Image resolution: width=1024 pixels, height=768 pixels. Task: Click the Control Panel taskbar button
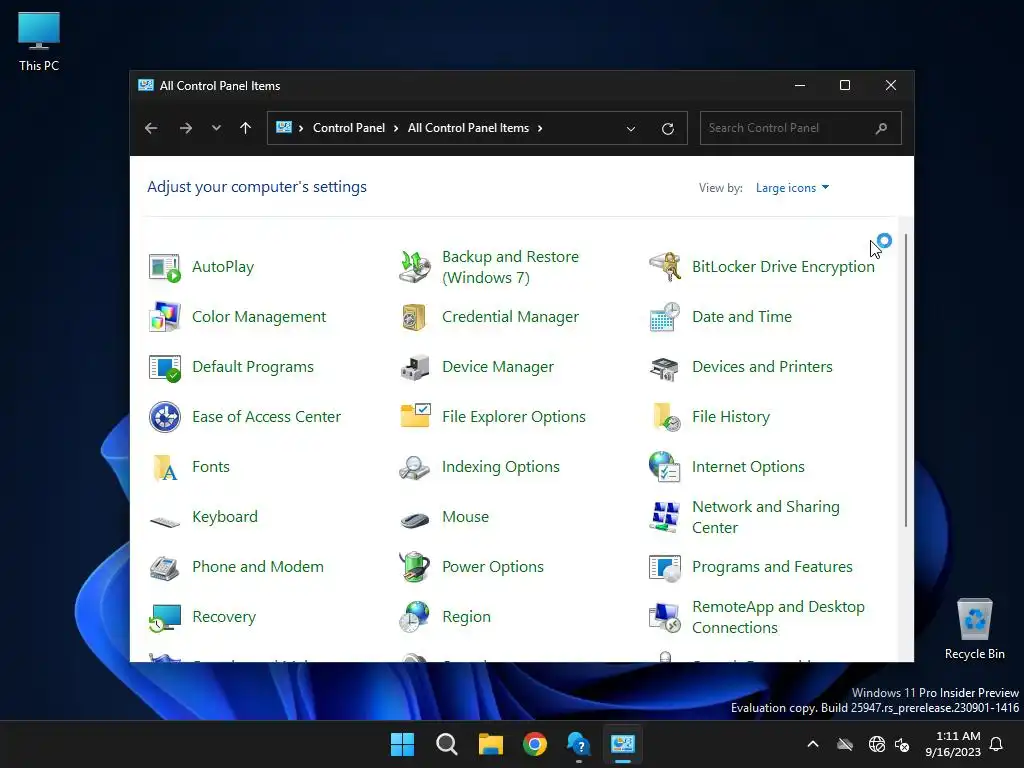(623, 744)
